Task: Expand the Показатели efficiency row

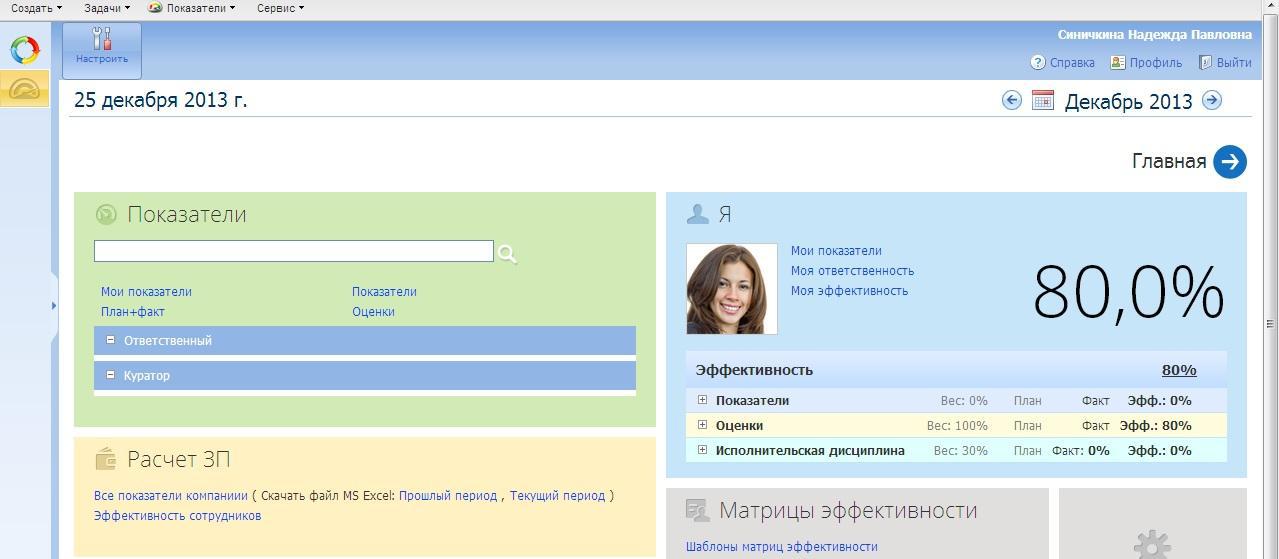Action: tap(702, 400)
